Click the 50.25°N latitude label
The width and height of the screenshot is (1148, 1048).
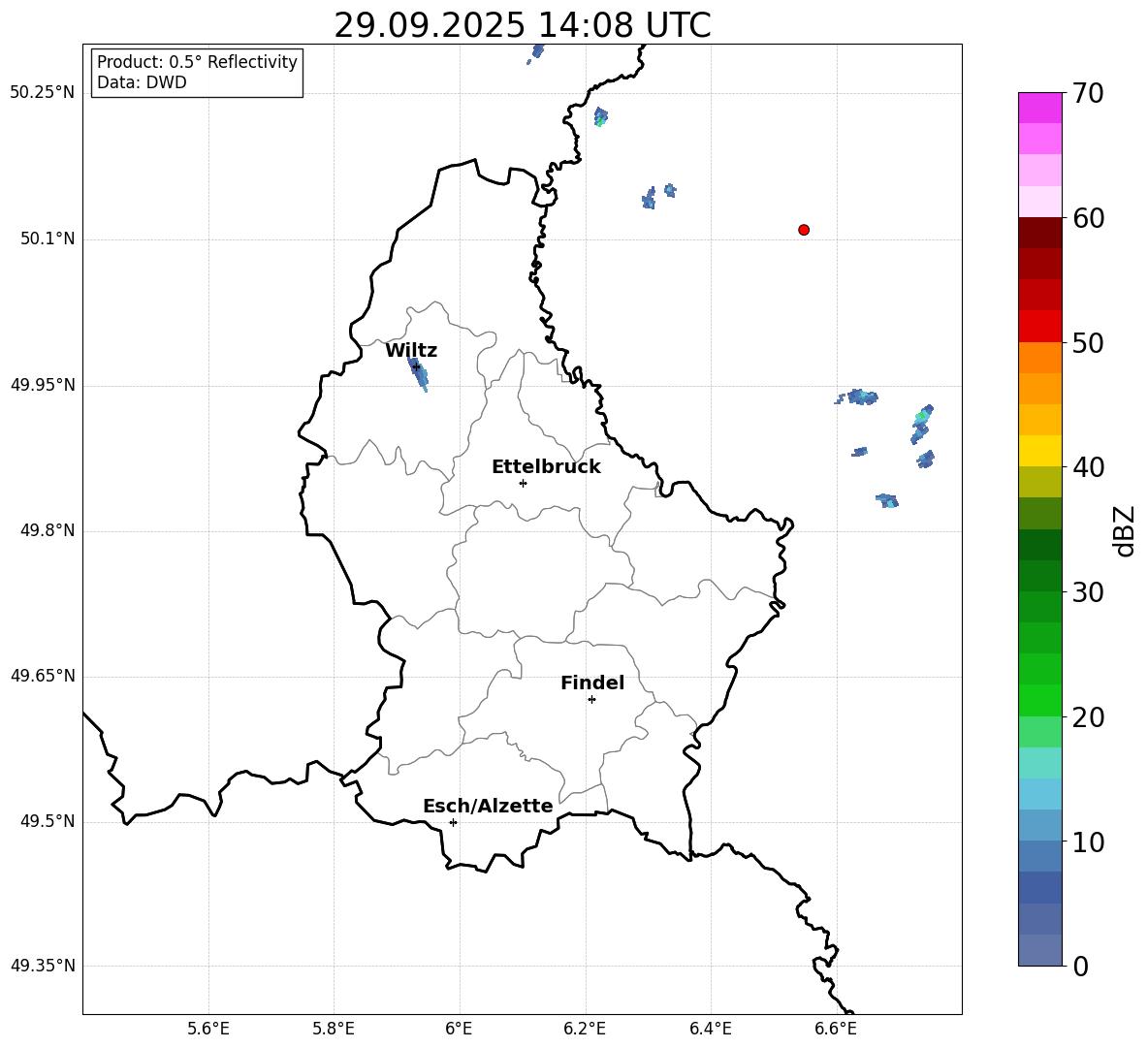pos(42,93)
